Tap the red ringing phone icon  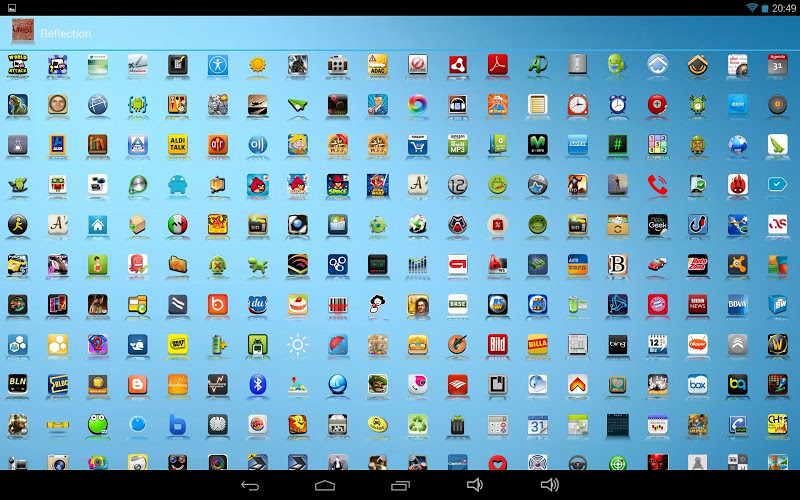657,185
